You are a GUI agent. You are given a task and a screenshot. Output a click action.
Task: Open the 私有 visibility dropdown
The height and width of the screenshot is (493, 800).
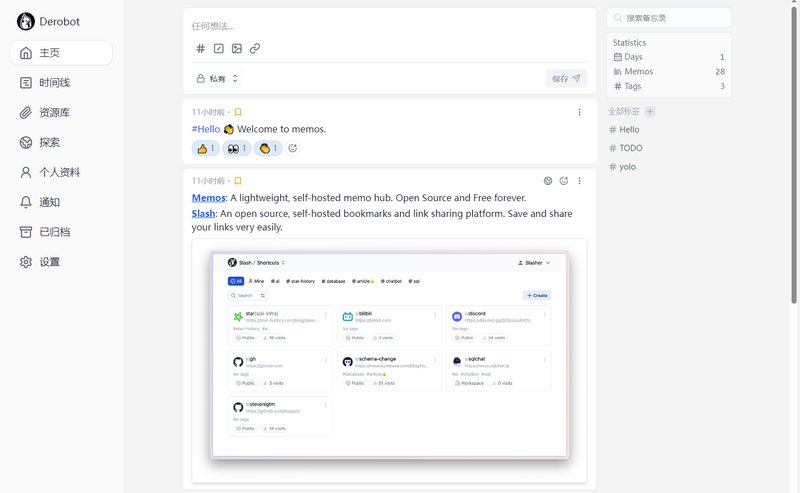[217, 78]
